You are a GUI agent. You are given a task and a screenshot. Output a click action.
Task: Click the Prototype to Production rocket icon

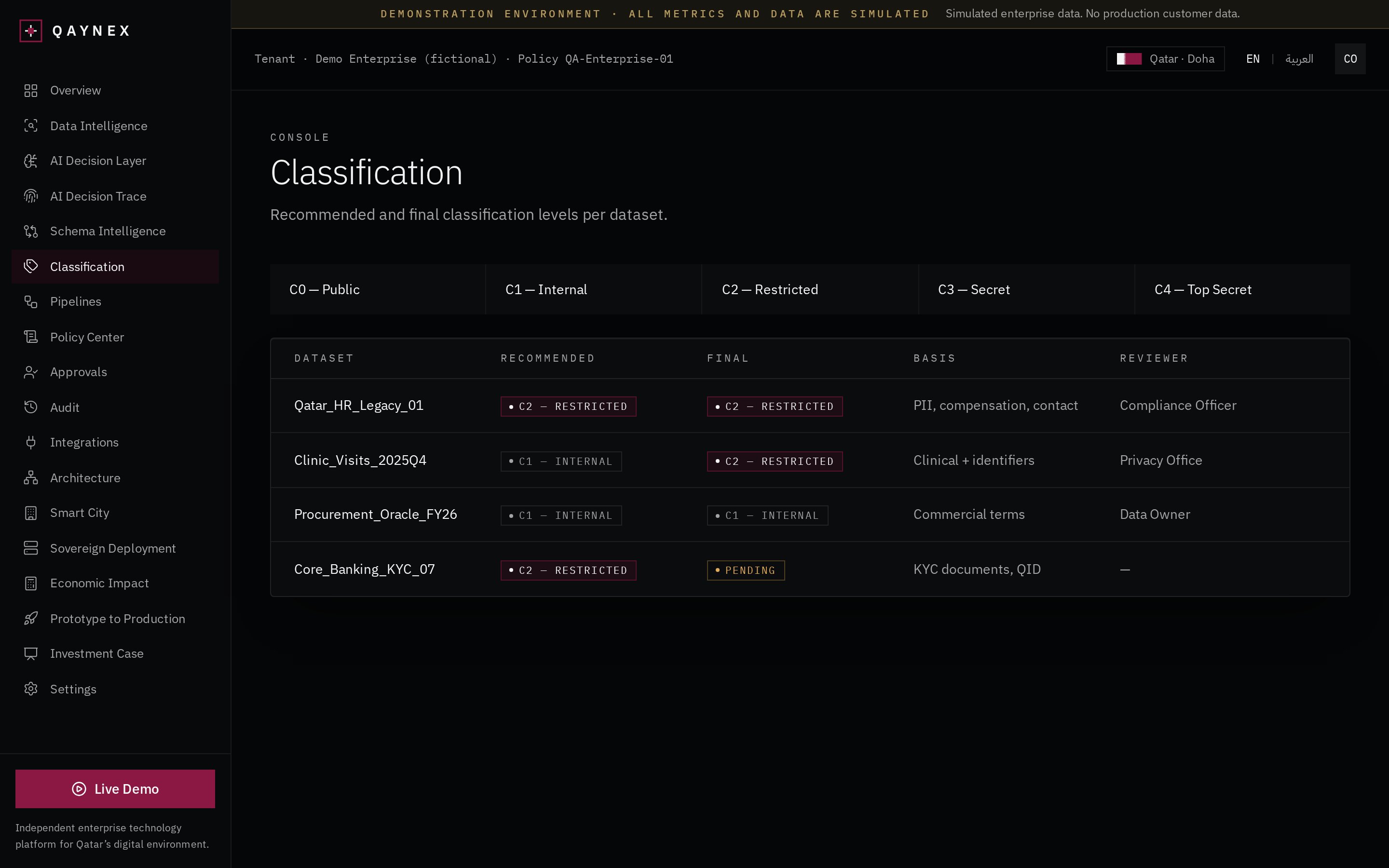31,618
